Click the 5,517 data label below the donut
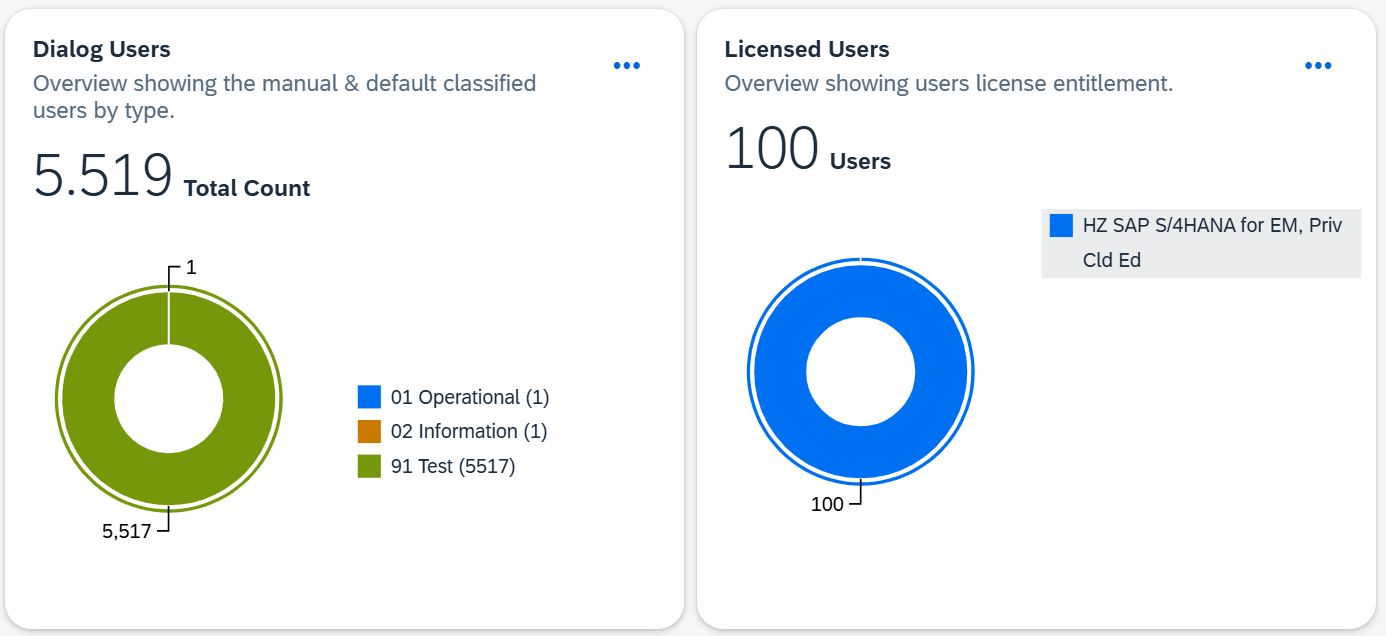The height and width of the screenshot is (636, 1386). pos(126,532)
